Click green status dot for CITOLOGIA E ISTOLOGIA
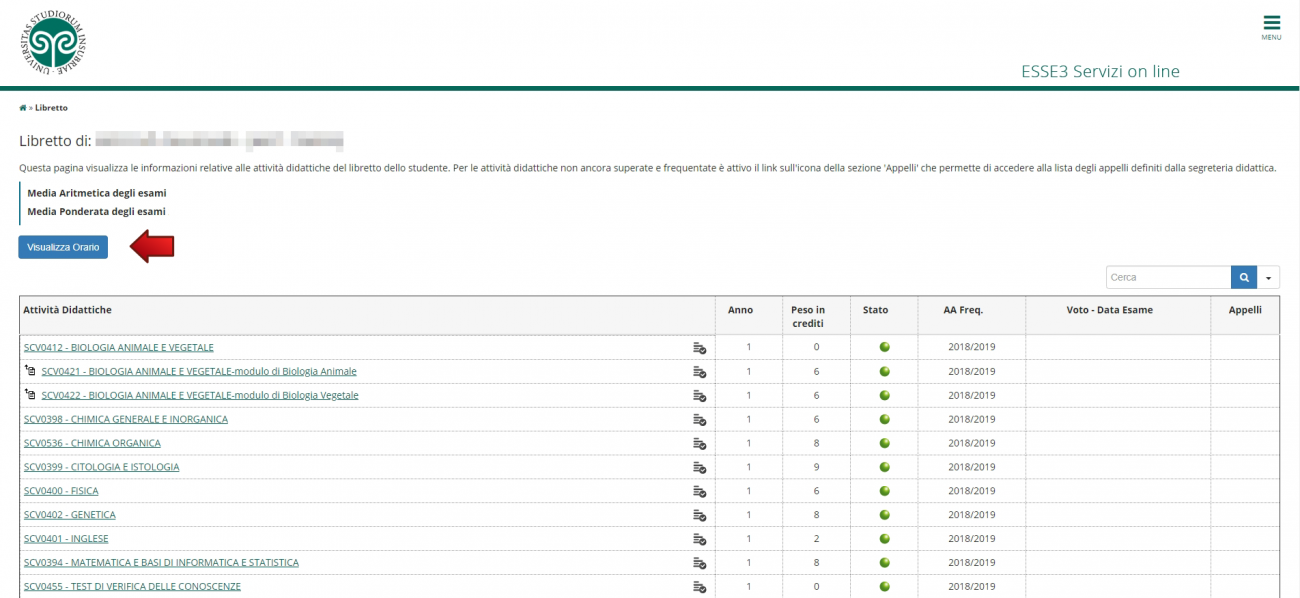This screenshot has height=598, width=1300. (x=884, y=467)
